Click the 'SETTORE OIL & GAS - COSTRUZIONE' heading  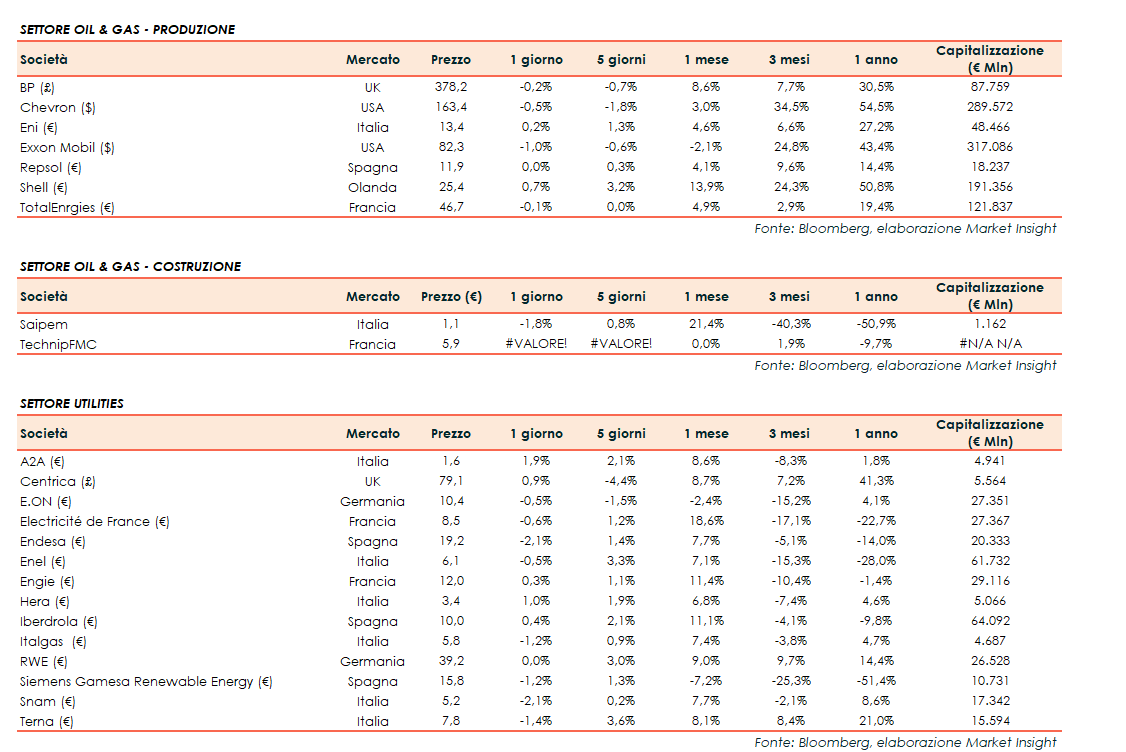click(131, 267)
